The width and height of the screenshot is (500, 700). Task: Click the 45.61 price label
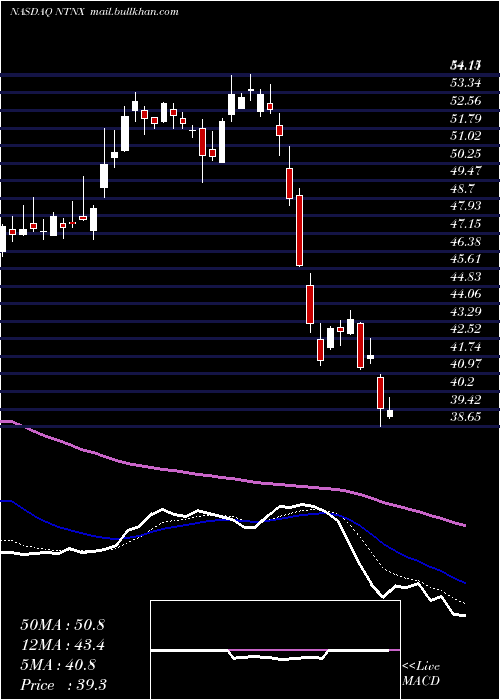coord(465,259)
